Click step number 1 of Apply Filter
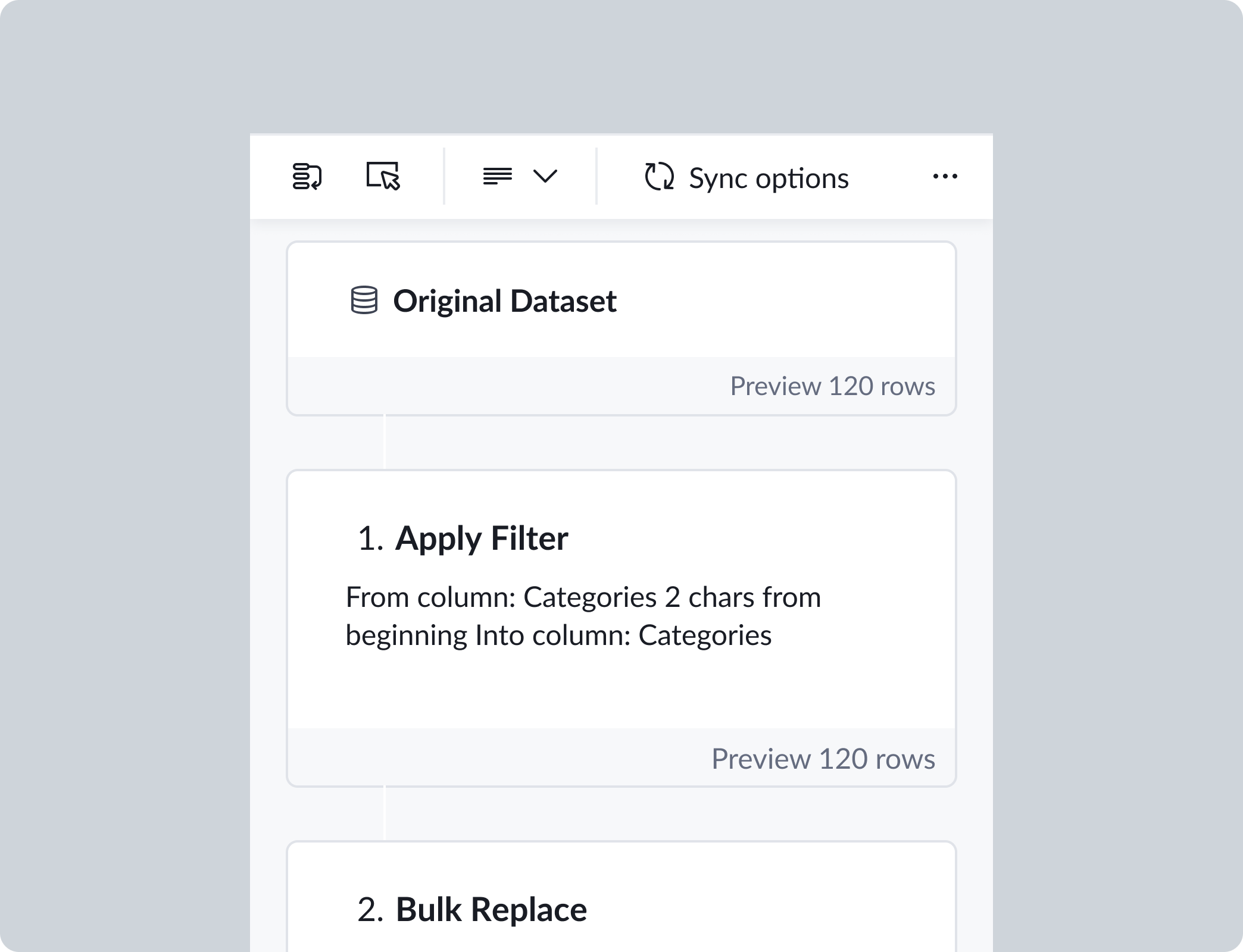The height and width of the screenshot is (952, 1243). point(370,538)
